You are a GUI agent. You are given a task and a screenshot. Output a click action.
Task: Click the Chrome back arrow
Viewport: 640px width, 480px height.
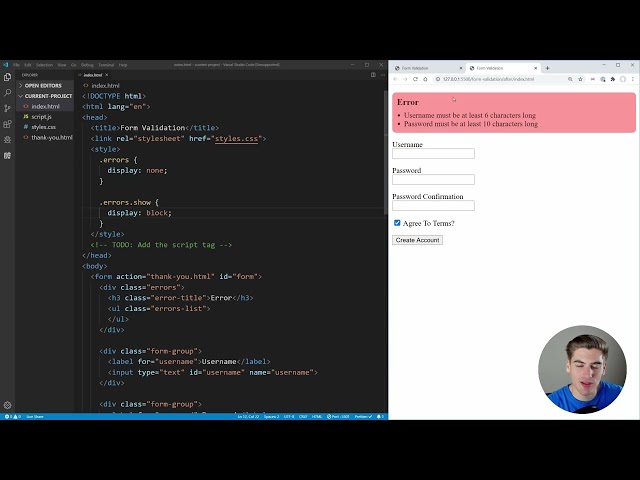[x=395, y=79]
